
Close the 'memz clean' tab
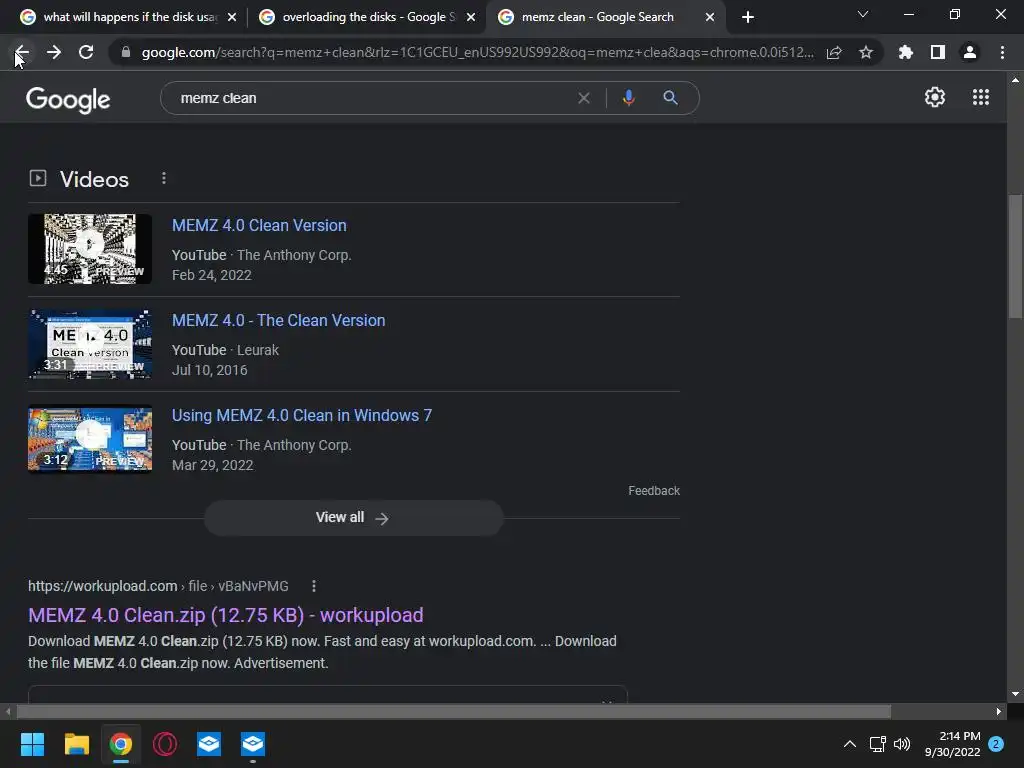coord(710,17)
